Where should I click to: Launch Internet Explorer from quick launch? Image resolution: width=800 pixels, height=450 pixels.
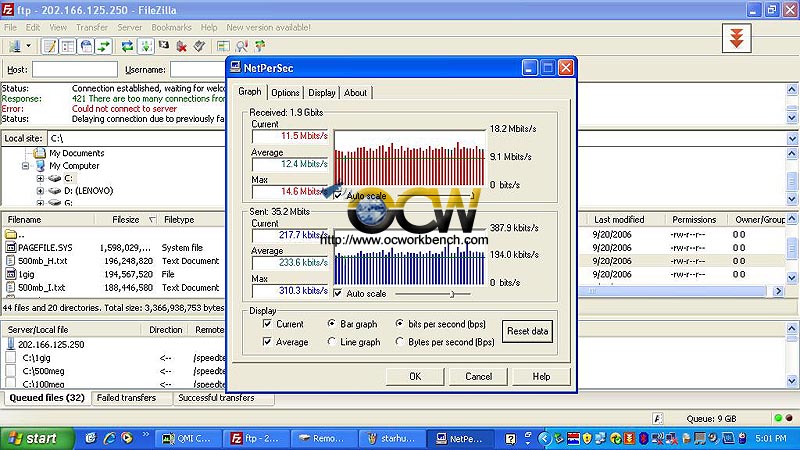click(109, 438)
